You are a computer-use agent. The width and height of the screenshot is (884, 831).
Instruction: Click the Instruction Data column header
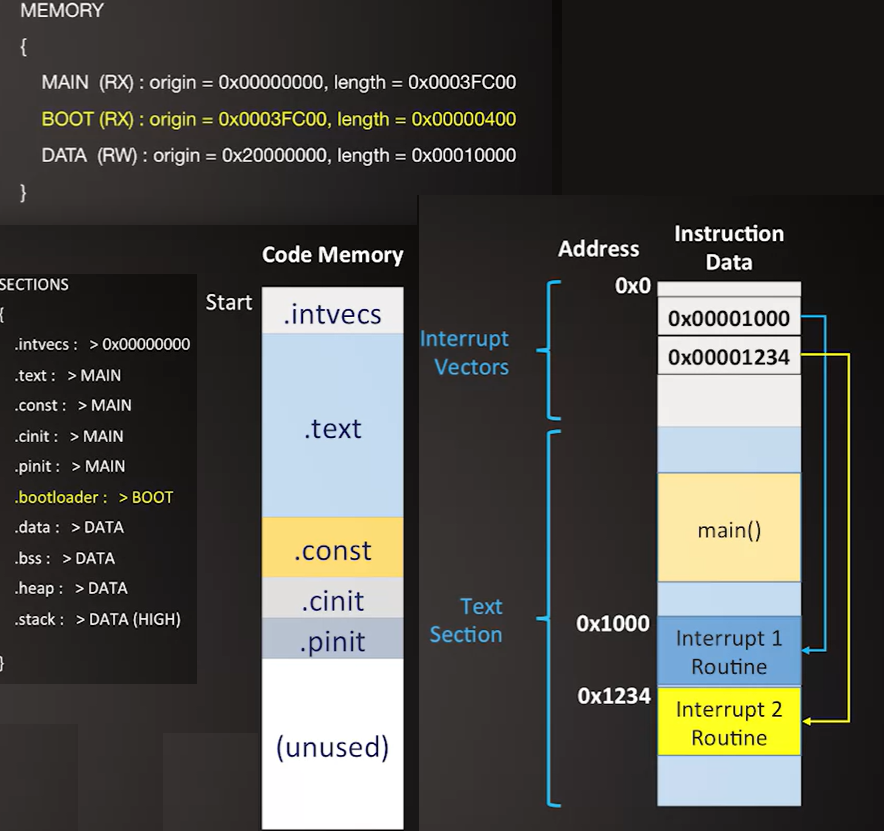click(x=729, y=248)
